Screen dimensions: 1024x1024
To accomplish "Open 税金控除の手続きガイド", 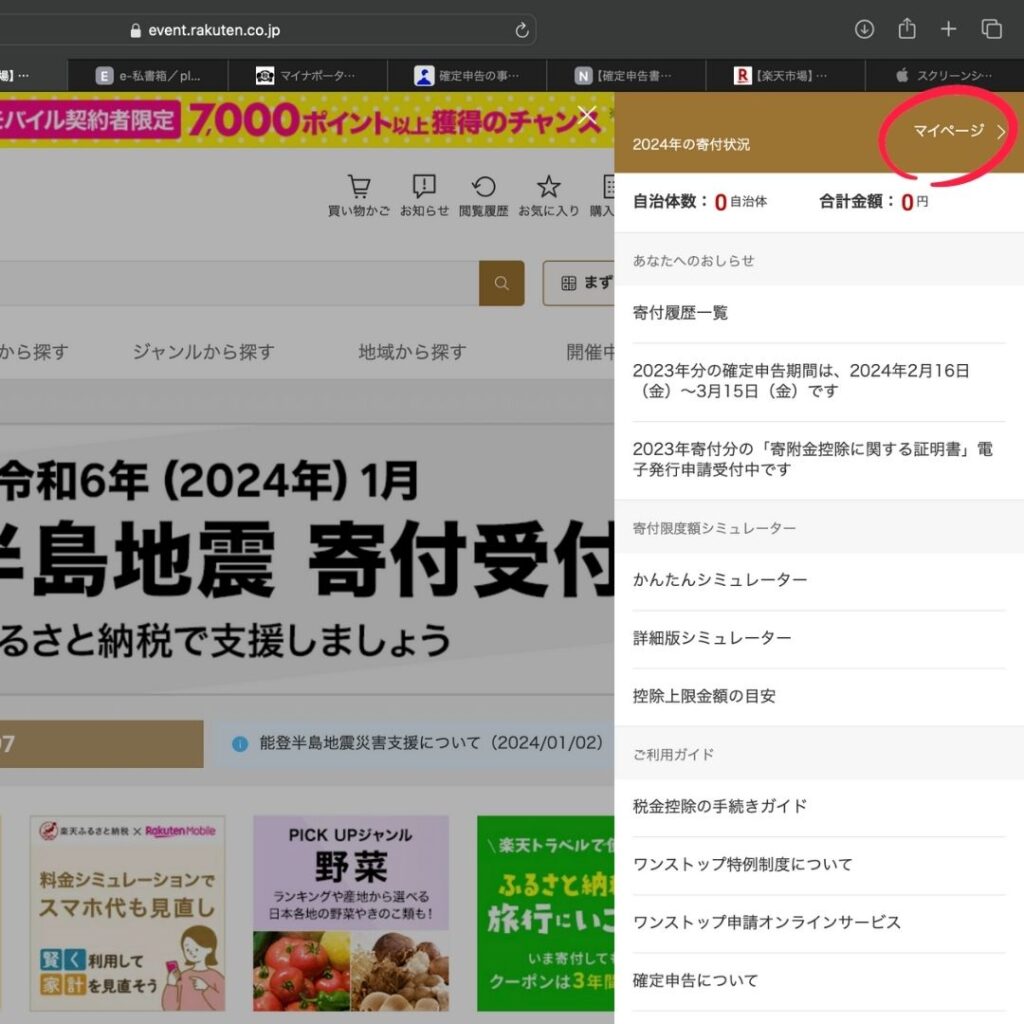I will click(819, 807).
